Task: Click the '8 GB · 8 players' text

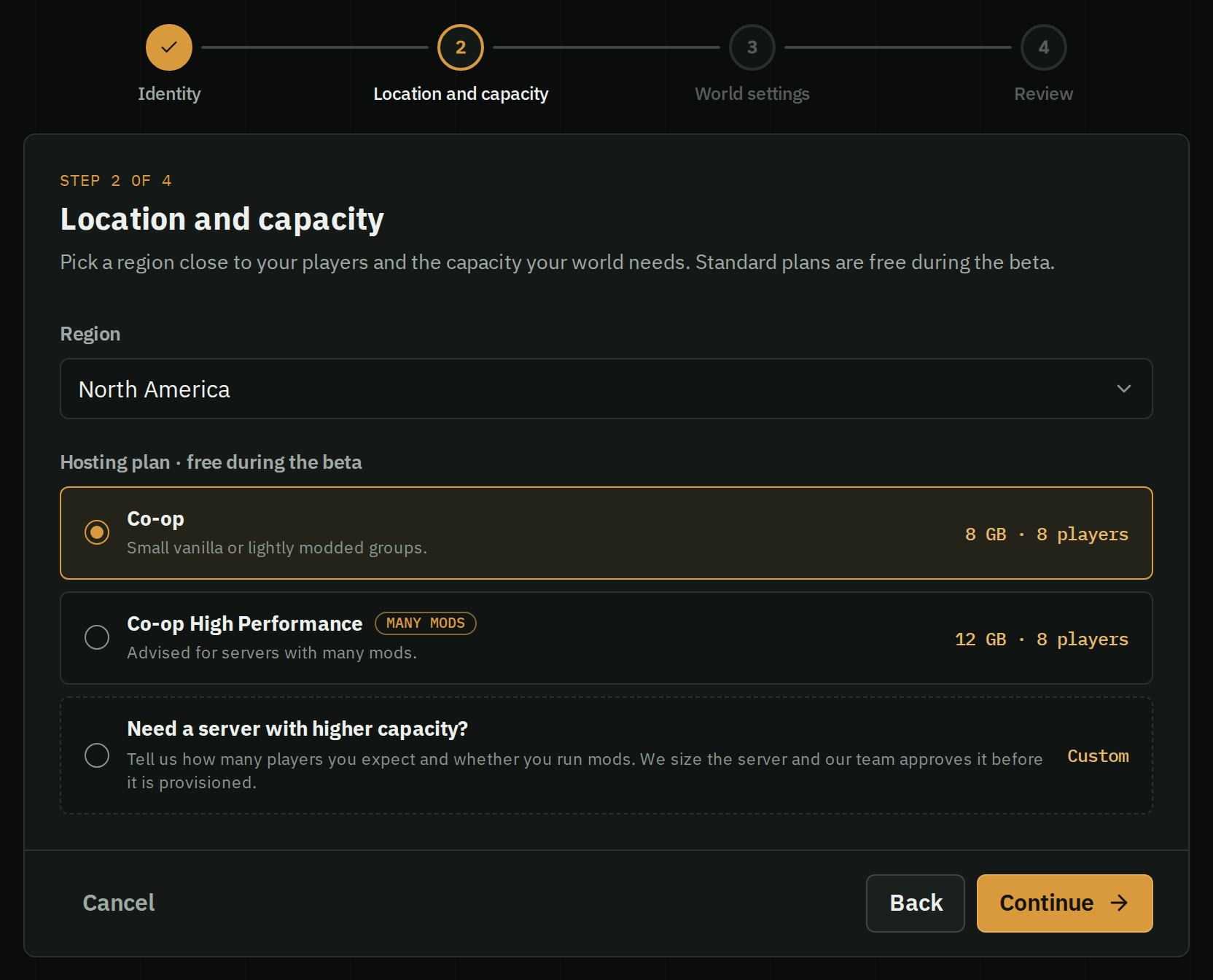Action: [1047, 534]
